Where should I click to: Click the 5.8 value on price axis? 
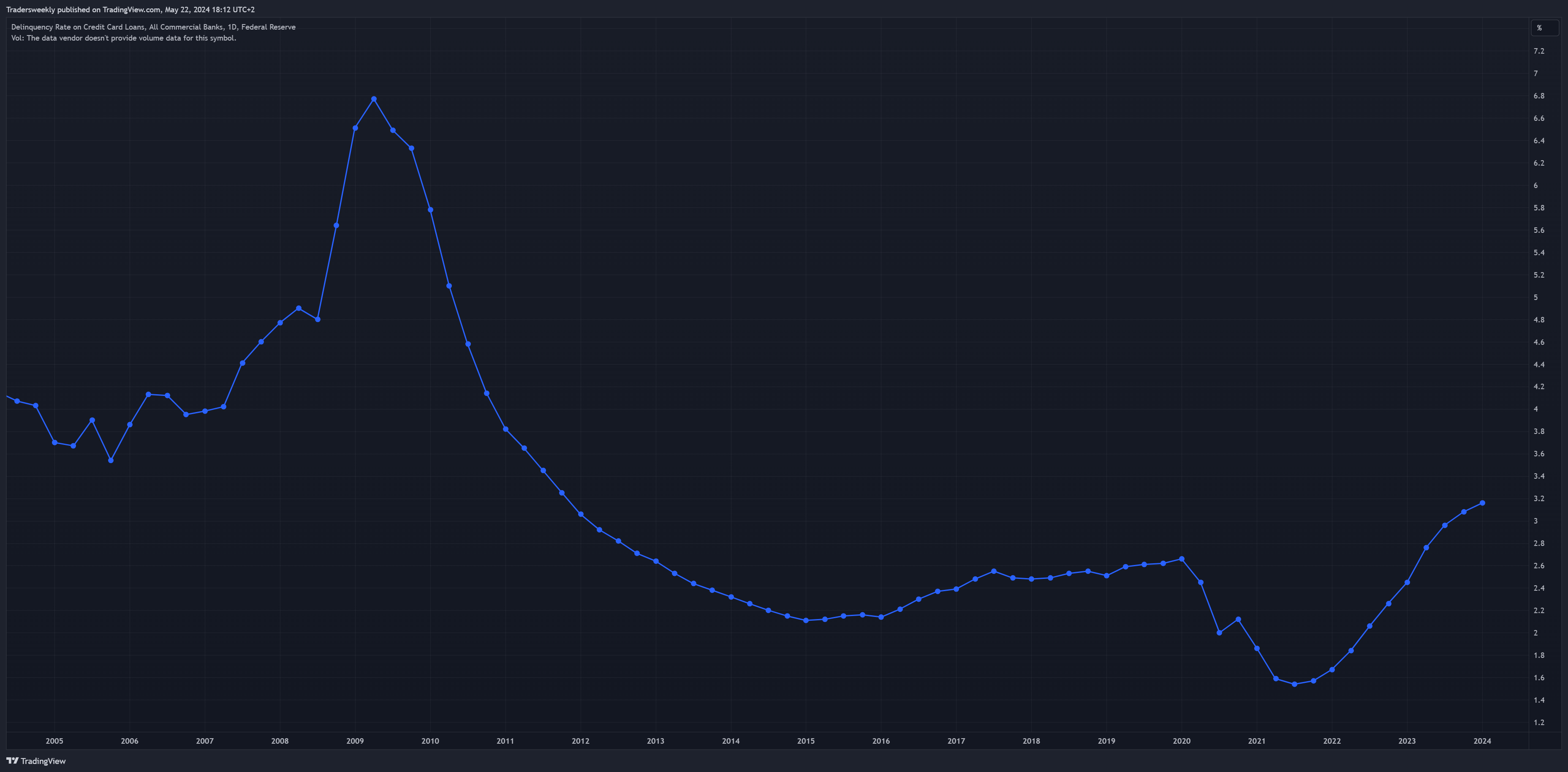pos(1539,208)
